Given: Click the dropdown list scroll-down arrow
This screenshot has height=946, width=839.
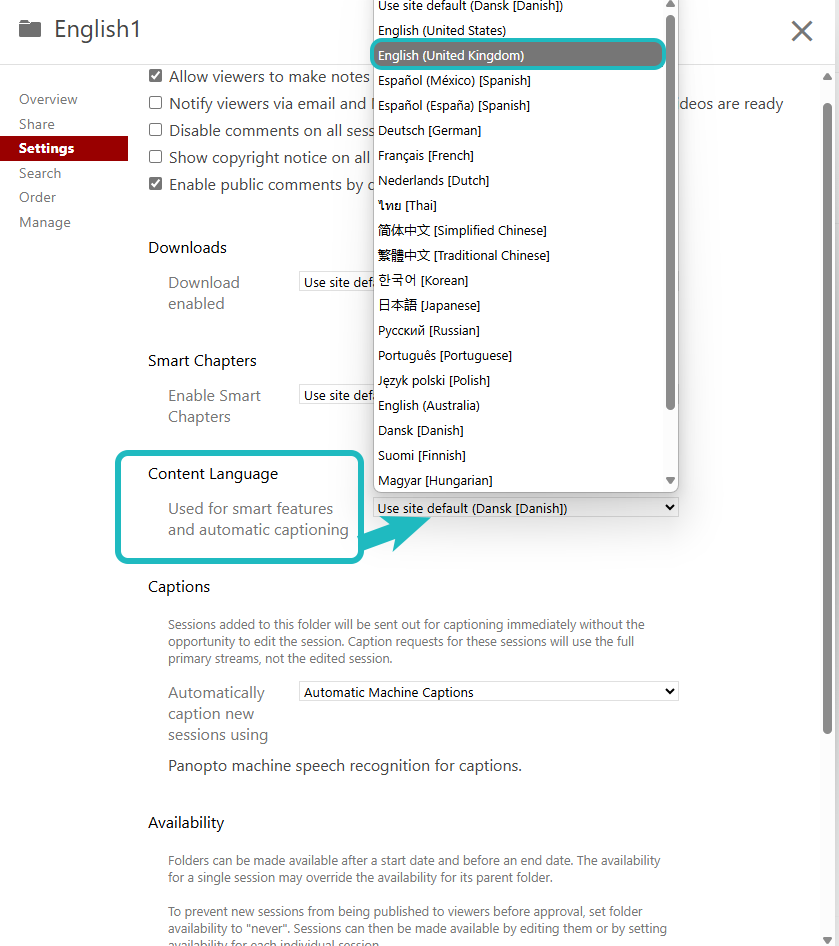Looking at the screenshot, I should 670,481.
